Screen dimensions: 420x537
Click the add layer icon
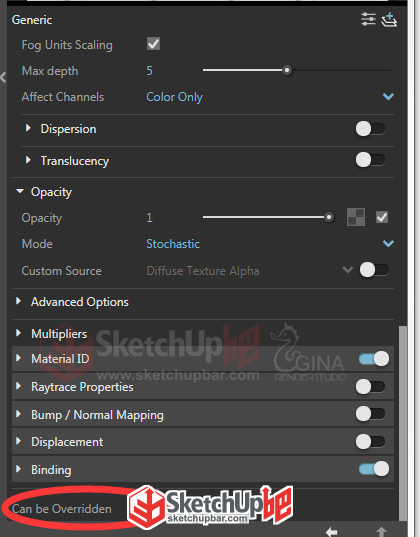pyautogui.click(x=389, y=20)
